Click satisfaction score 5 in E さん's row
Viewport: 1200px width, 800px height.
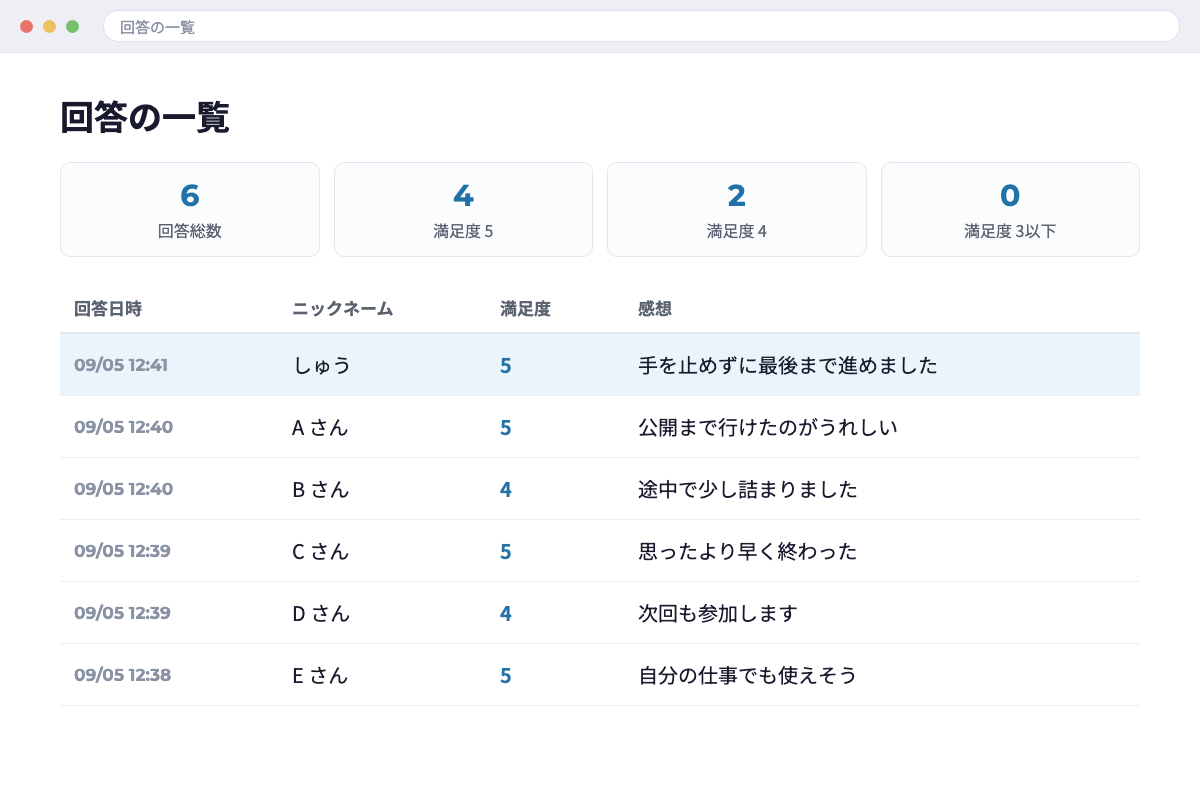(x=506, y=676)
